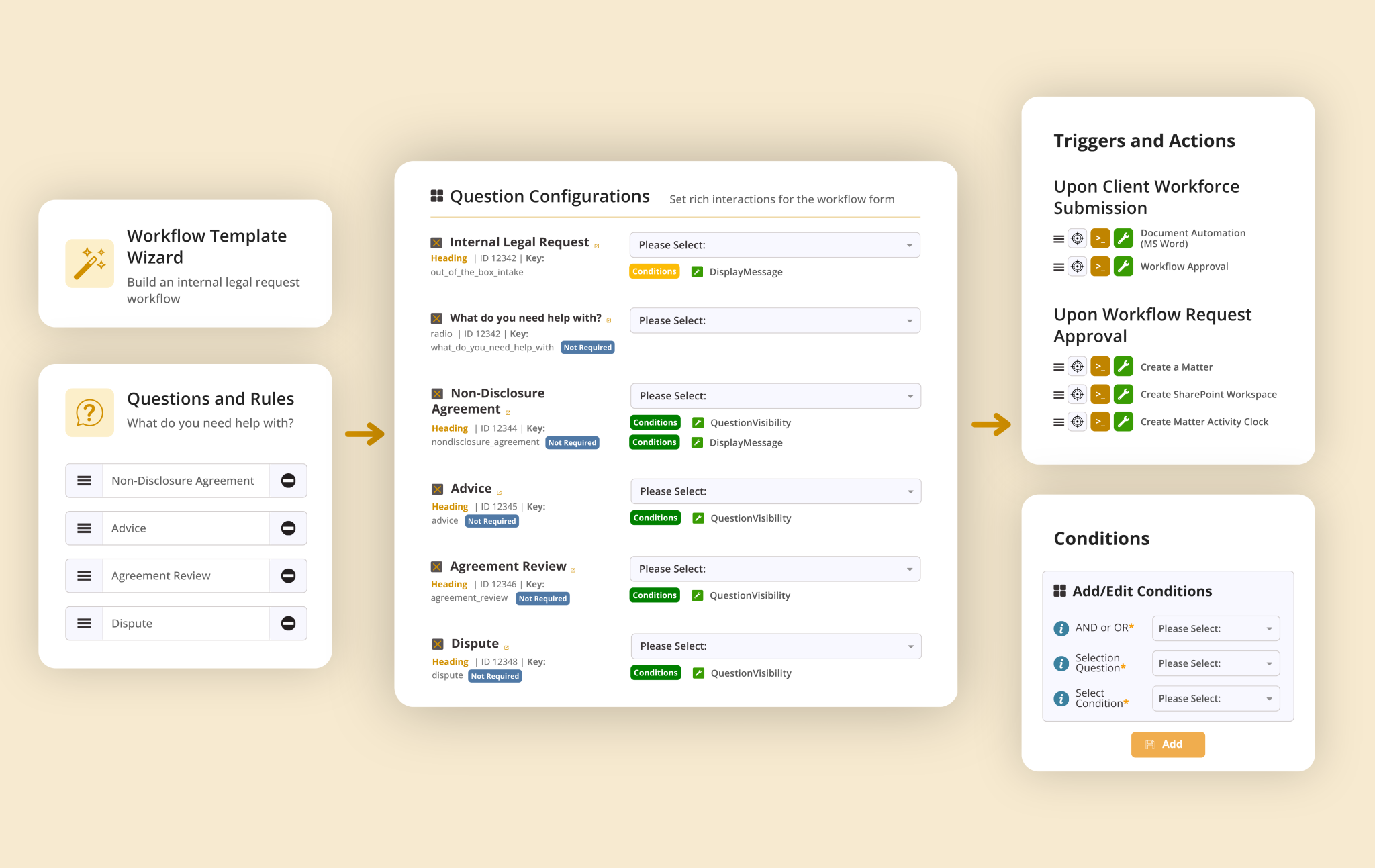The image size is (1375, 868).
Task: Click the yellow Conditions tag under Internal Legal Request
Action: [x=654, y=271]
